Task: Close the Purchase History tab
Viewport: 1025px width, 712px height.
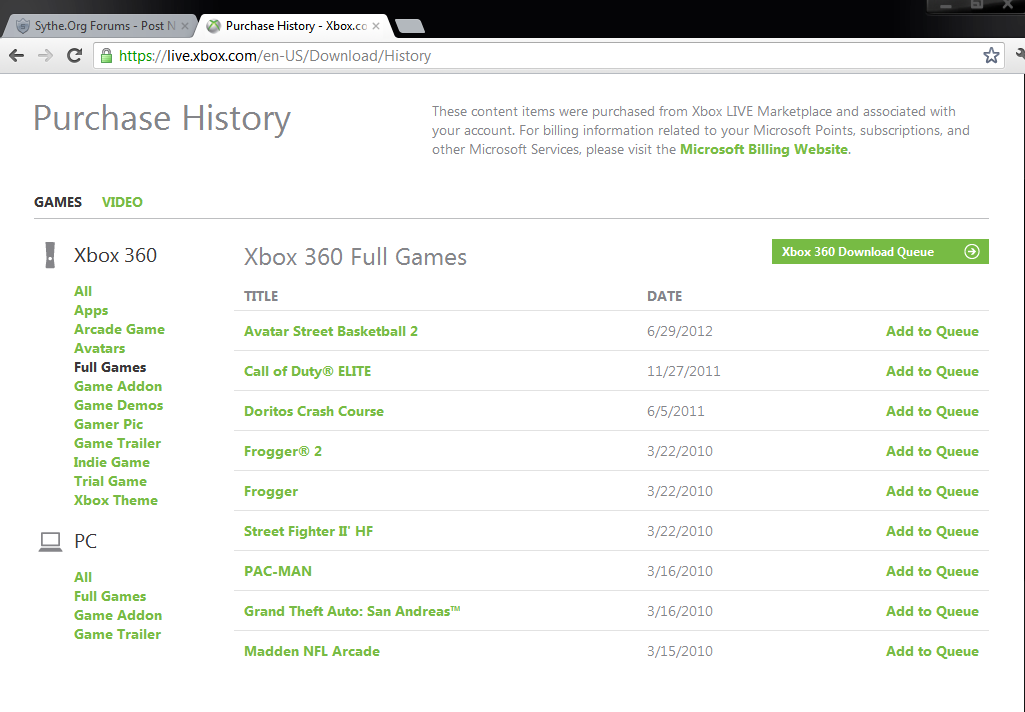Action: [x=376, y=26]
